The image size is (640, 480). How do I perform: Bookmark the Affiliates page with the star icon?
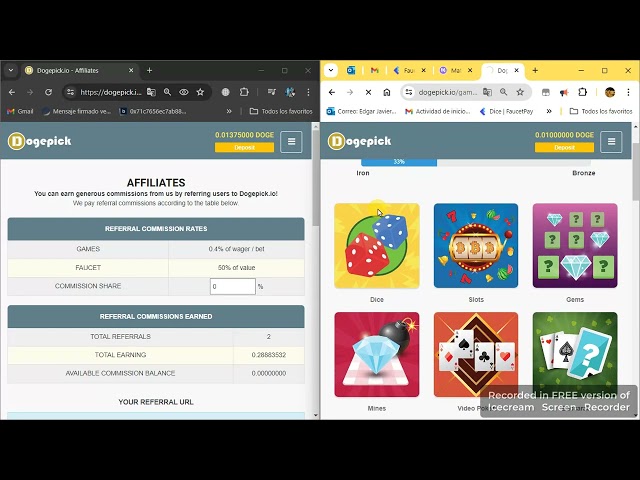[200, 92]
